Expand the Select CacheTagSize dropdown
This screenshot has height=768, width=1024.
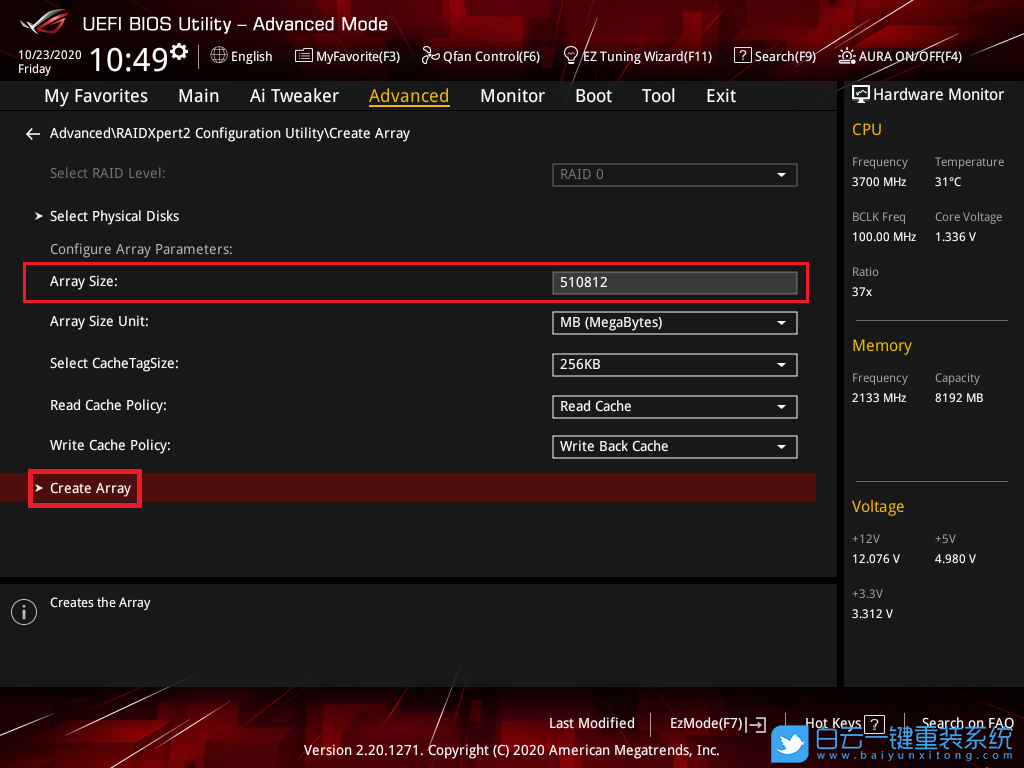click(674, 365)
